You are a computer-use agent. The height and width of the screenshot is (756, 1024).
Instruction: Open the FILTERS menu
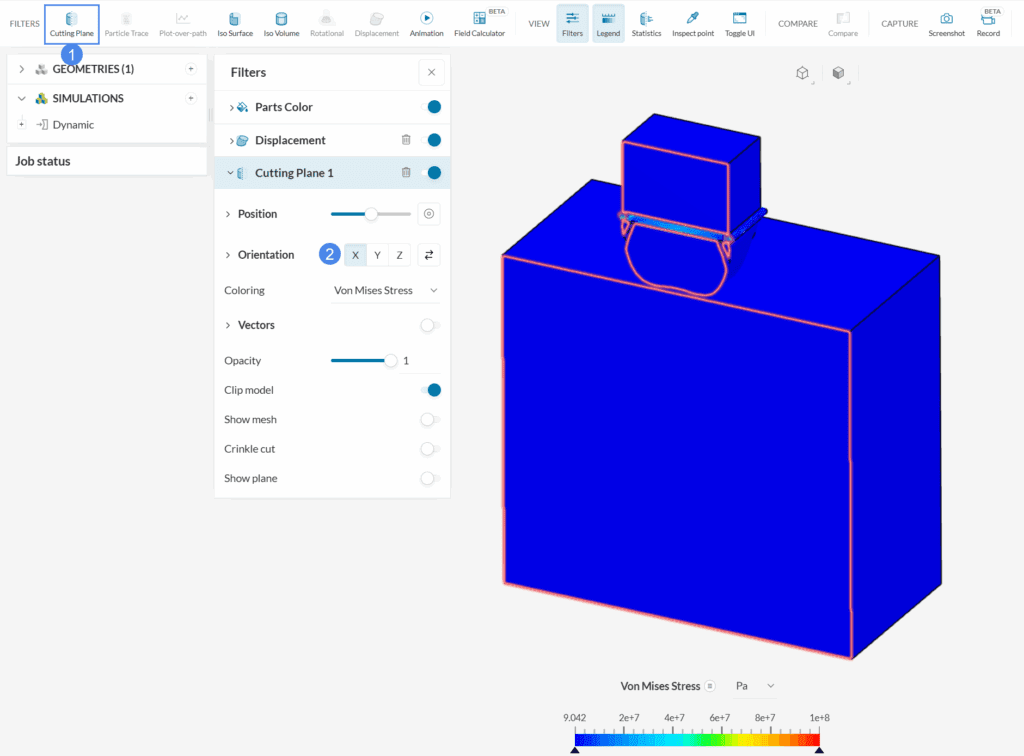(x=24, y=23)
